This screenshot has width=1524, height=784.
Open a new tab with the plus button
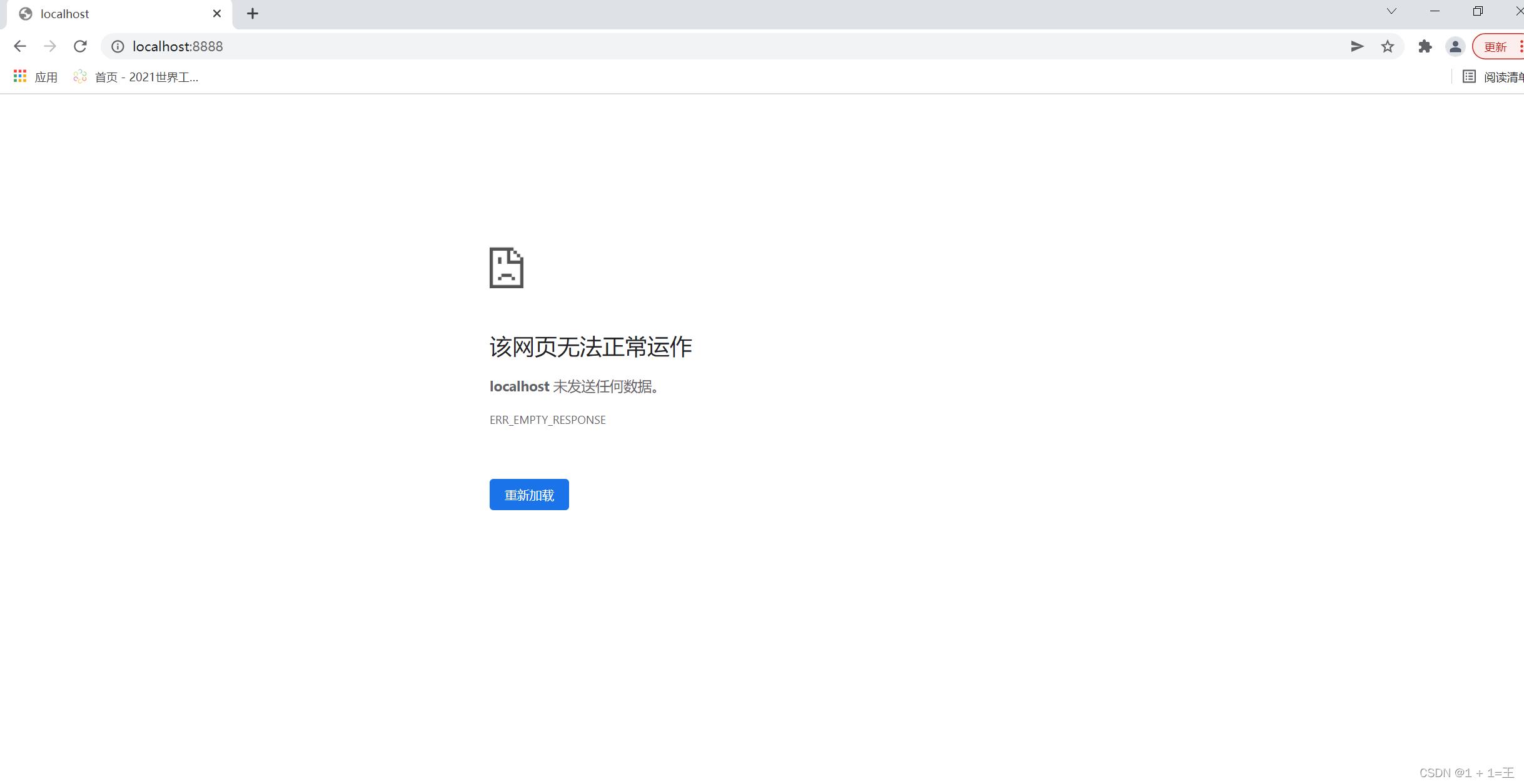point(253,14)
